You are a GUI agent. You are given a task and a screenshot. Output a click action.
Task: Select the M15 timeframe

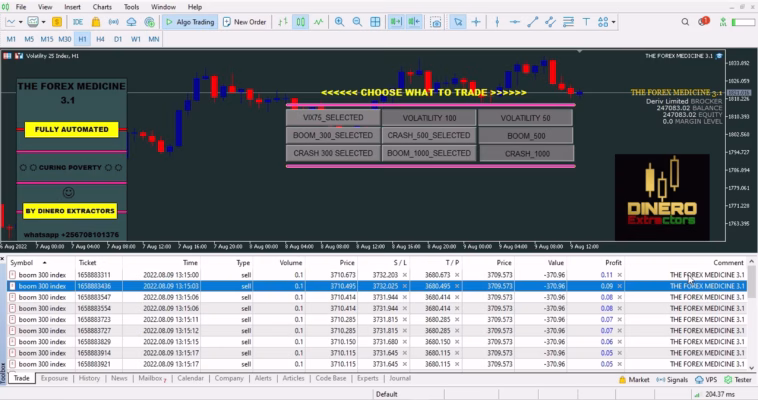47,39
